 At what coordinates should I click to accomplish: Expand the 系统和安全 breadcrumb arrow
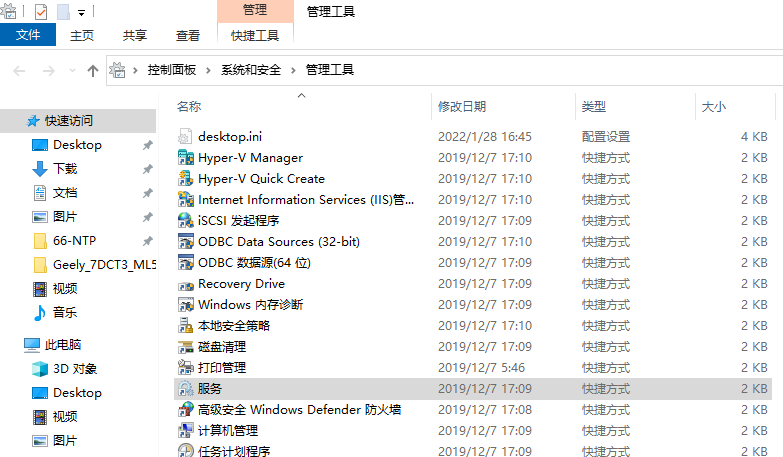point(293,70)
